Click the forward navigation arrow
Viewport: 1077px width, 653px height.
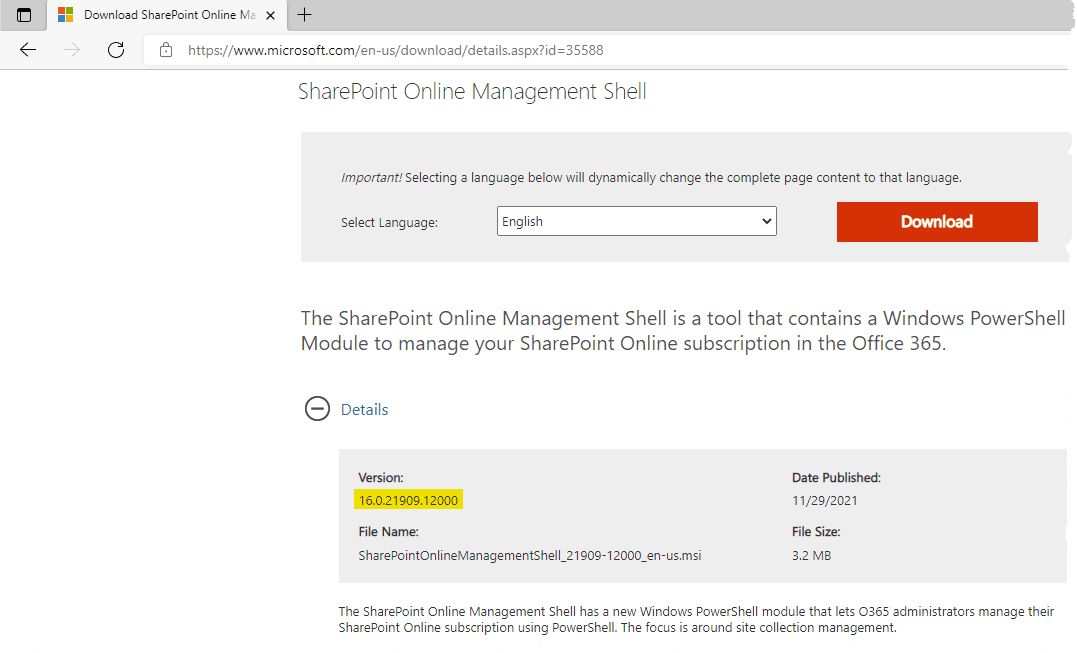[x=72, y=49]
